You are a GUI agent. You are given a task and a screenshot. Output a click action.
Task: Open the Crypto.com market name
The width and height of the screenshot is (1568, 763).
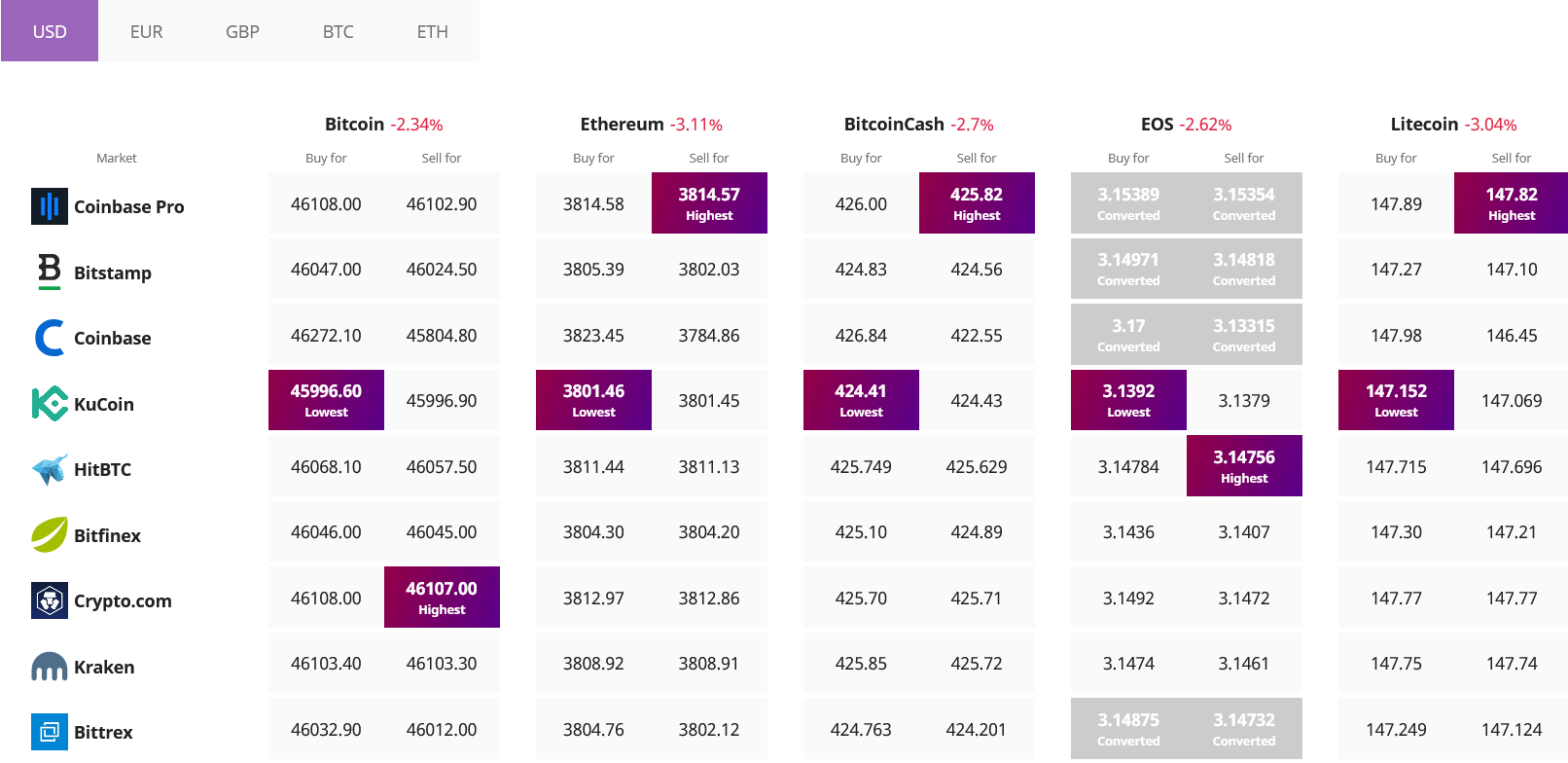123,601
